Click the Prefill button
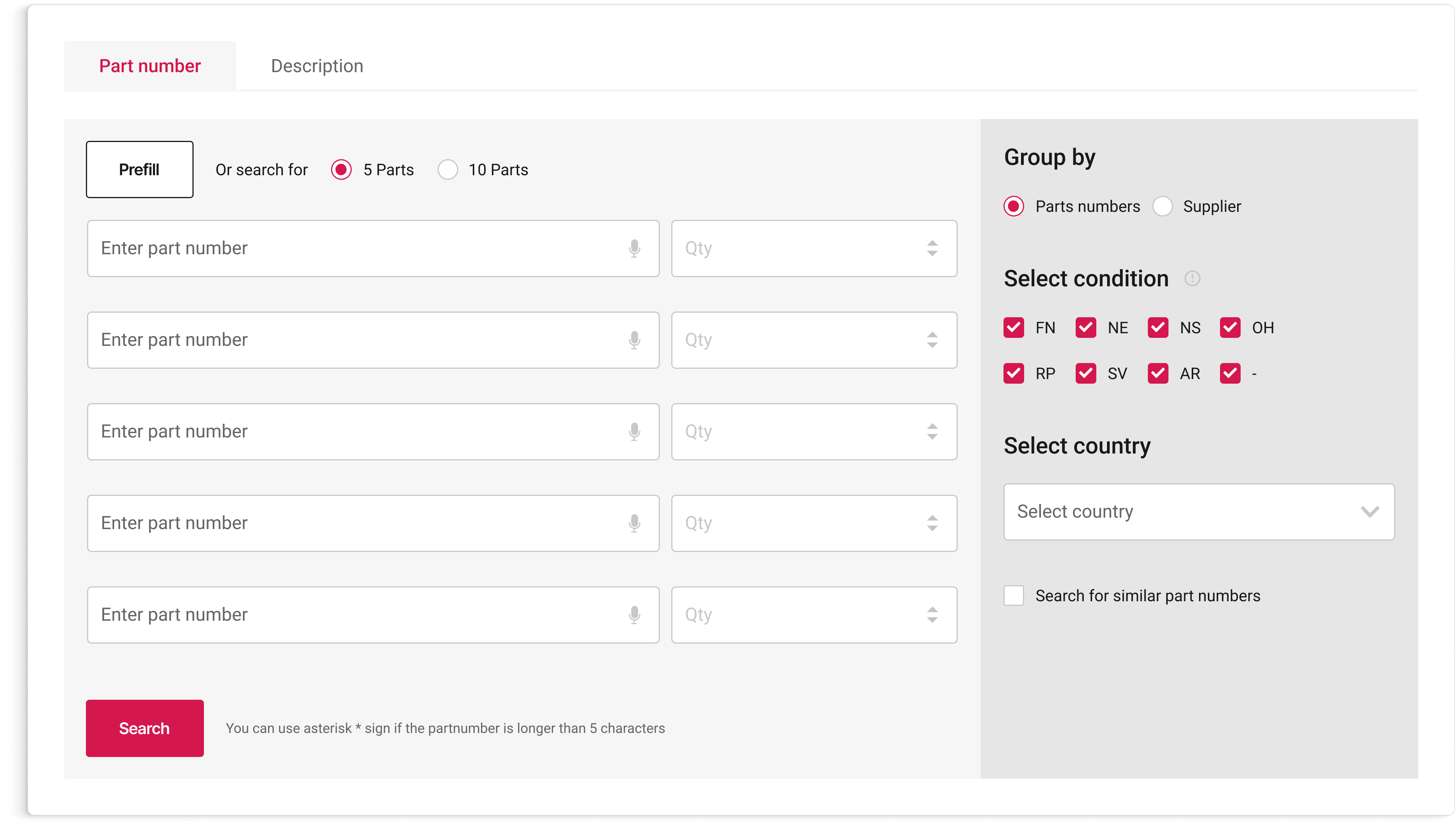The height and width of the screenshot is (828, 1456). [x=139, y=169]
